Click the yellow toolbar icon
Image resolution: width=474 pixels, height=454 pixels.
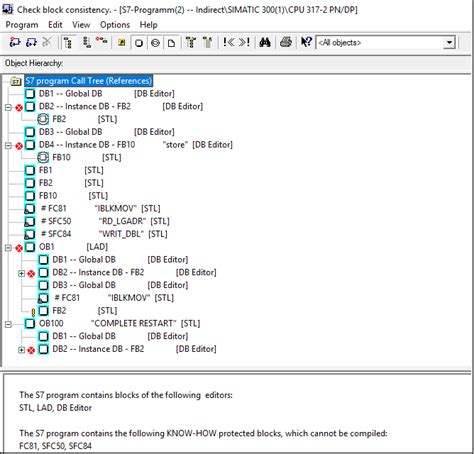click(122, 43)
